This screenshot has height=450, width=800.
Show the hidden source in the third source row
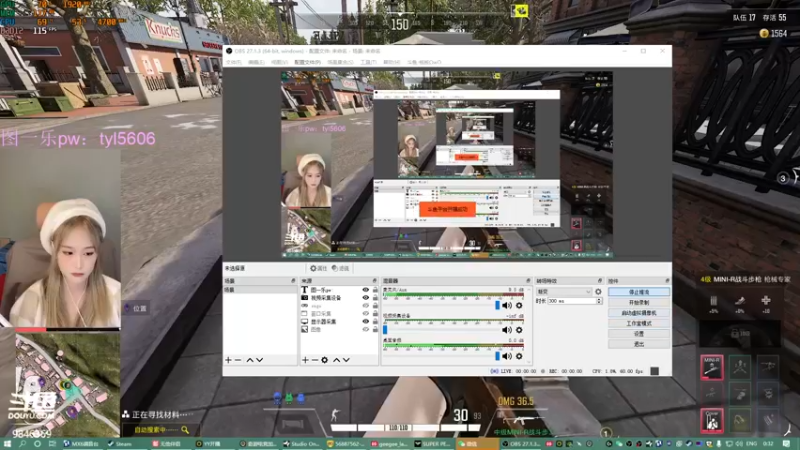[365, 306]
